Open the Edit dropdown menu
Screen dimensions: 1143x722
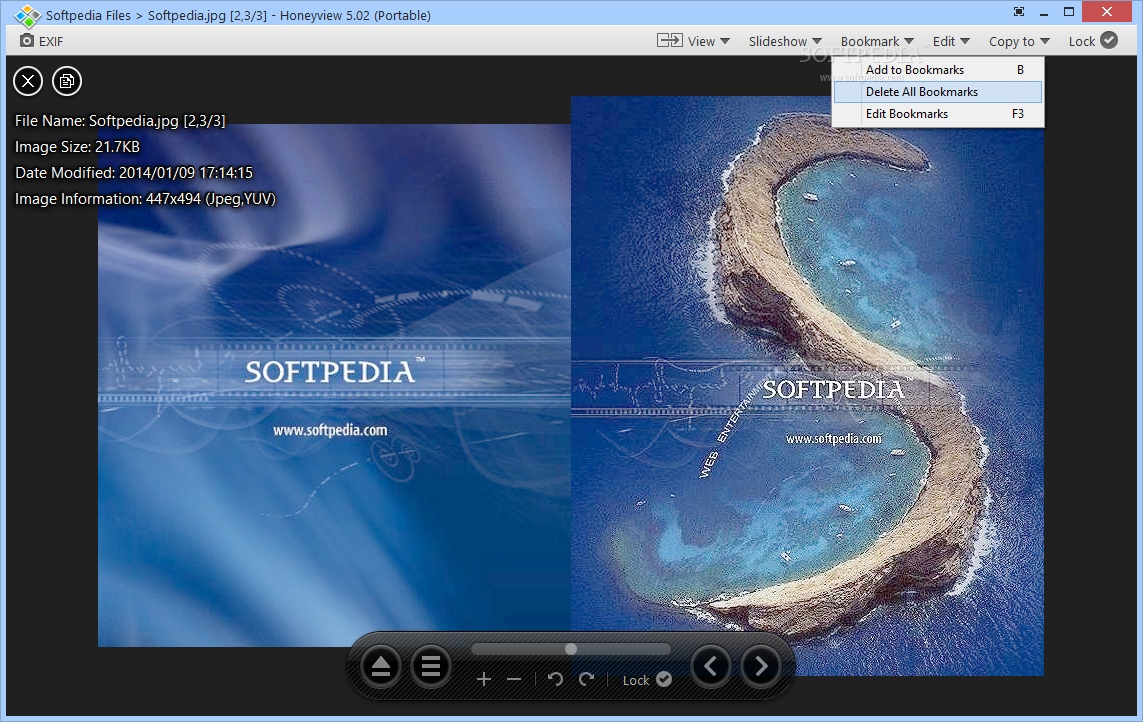951,41
